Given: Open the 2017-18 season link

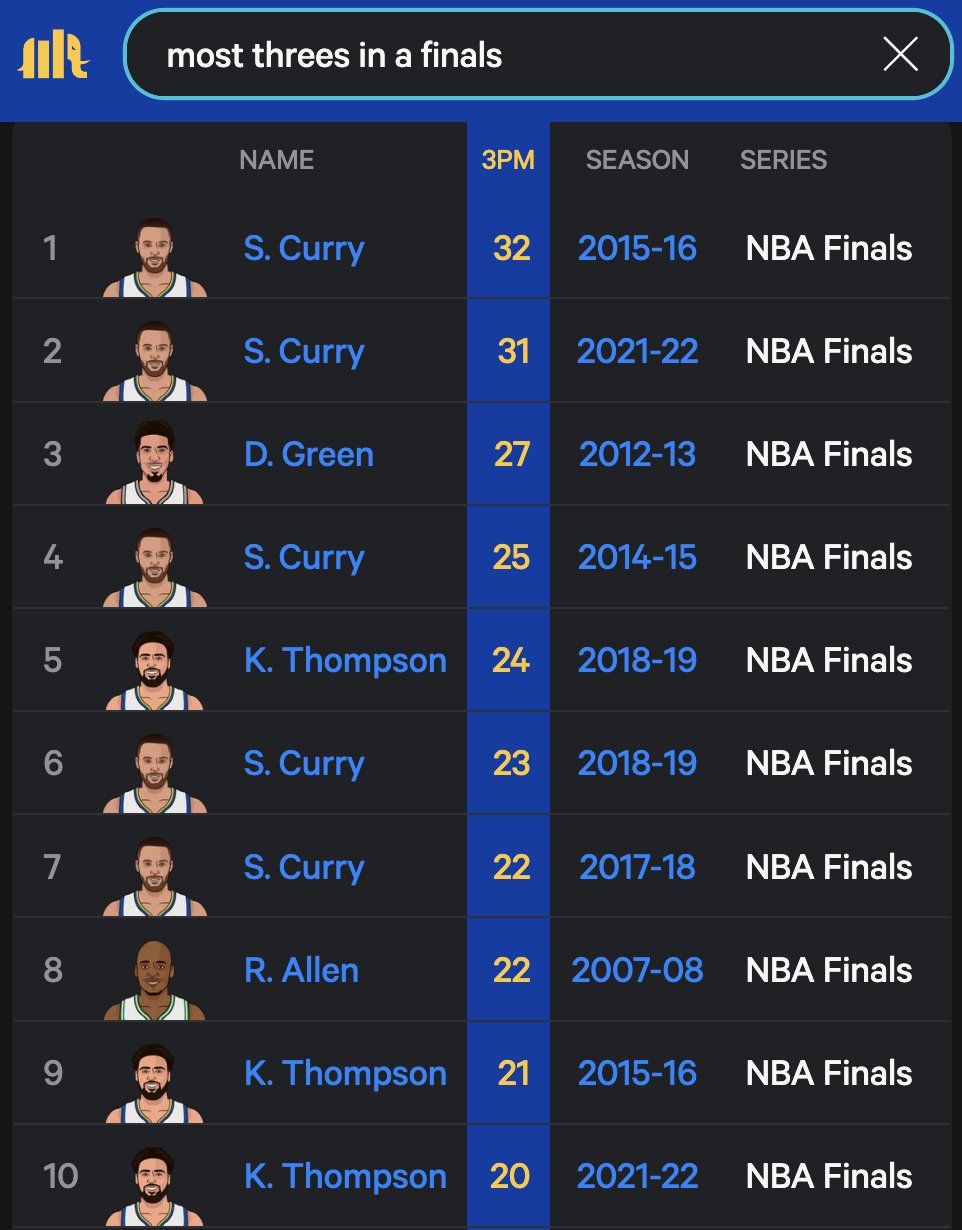Looking at the screenshot, I should point(637,867).
